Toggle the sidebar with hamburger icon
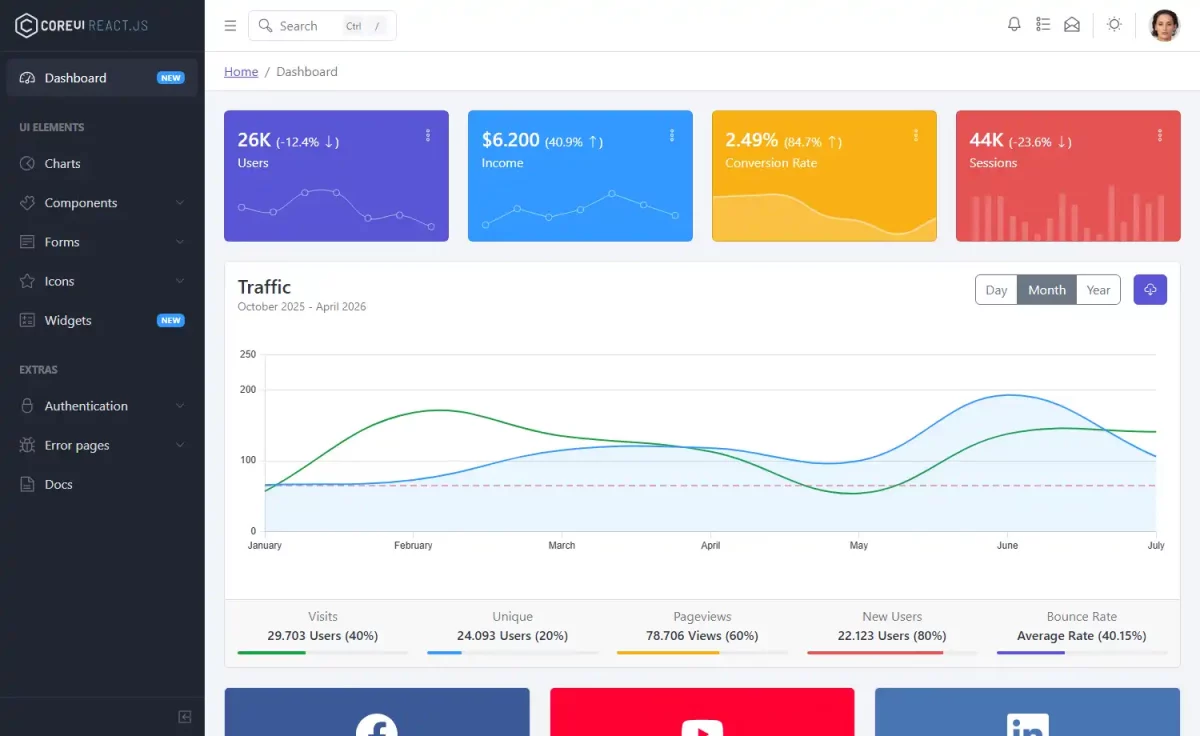The width and height of the screenshot is (1200, 736). pos(230,26)
